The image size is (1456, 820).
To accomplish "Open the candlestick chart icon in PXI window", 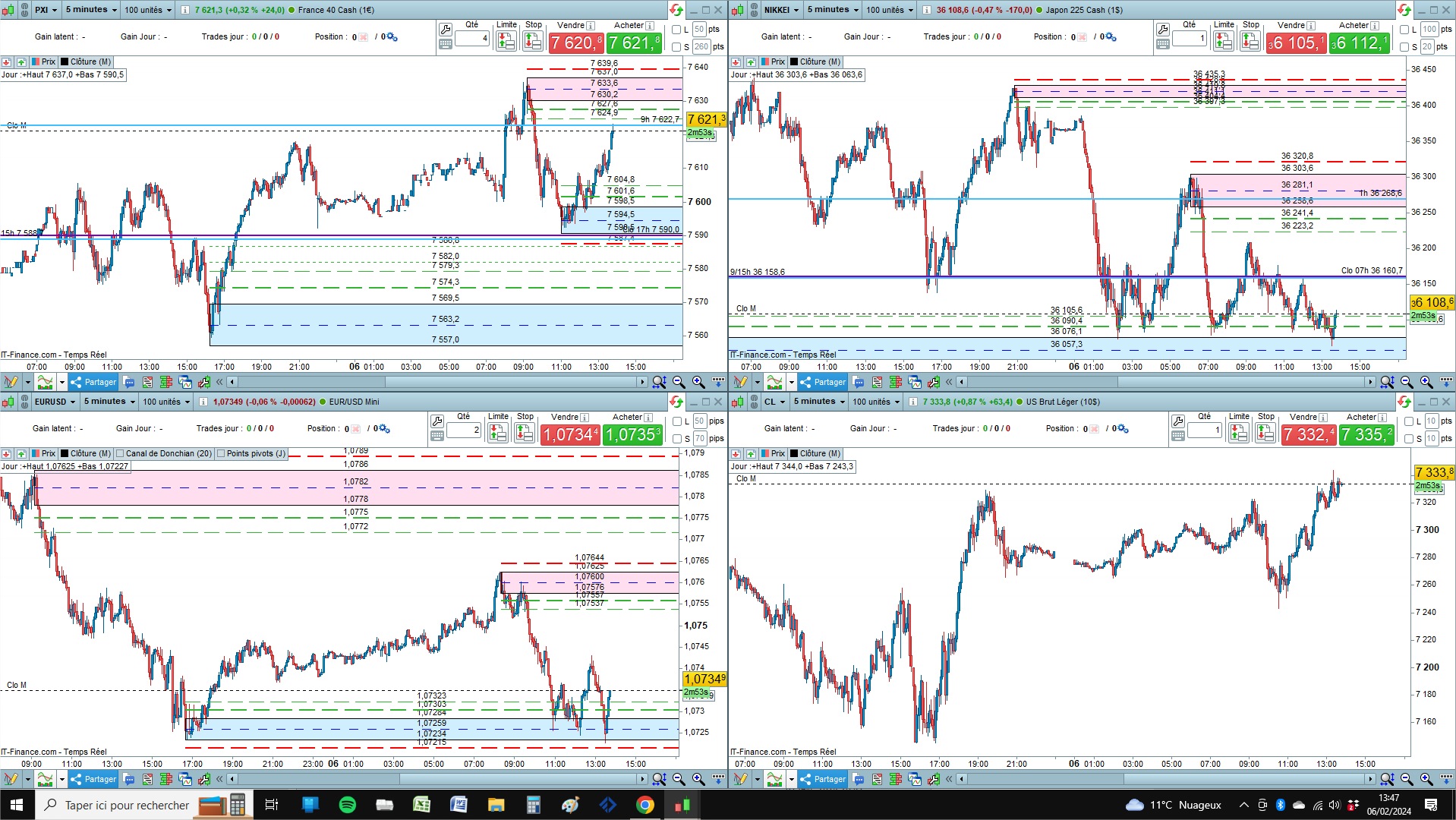I will point(7,10).
